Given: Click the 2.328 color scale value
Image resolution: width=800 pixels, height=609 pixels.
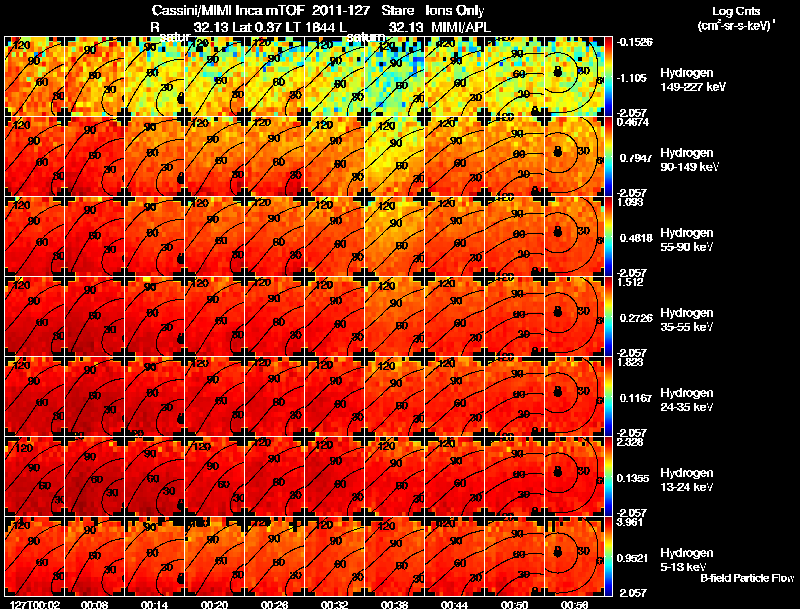Looking at the screenshot, I should coord(630,442).
